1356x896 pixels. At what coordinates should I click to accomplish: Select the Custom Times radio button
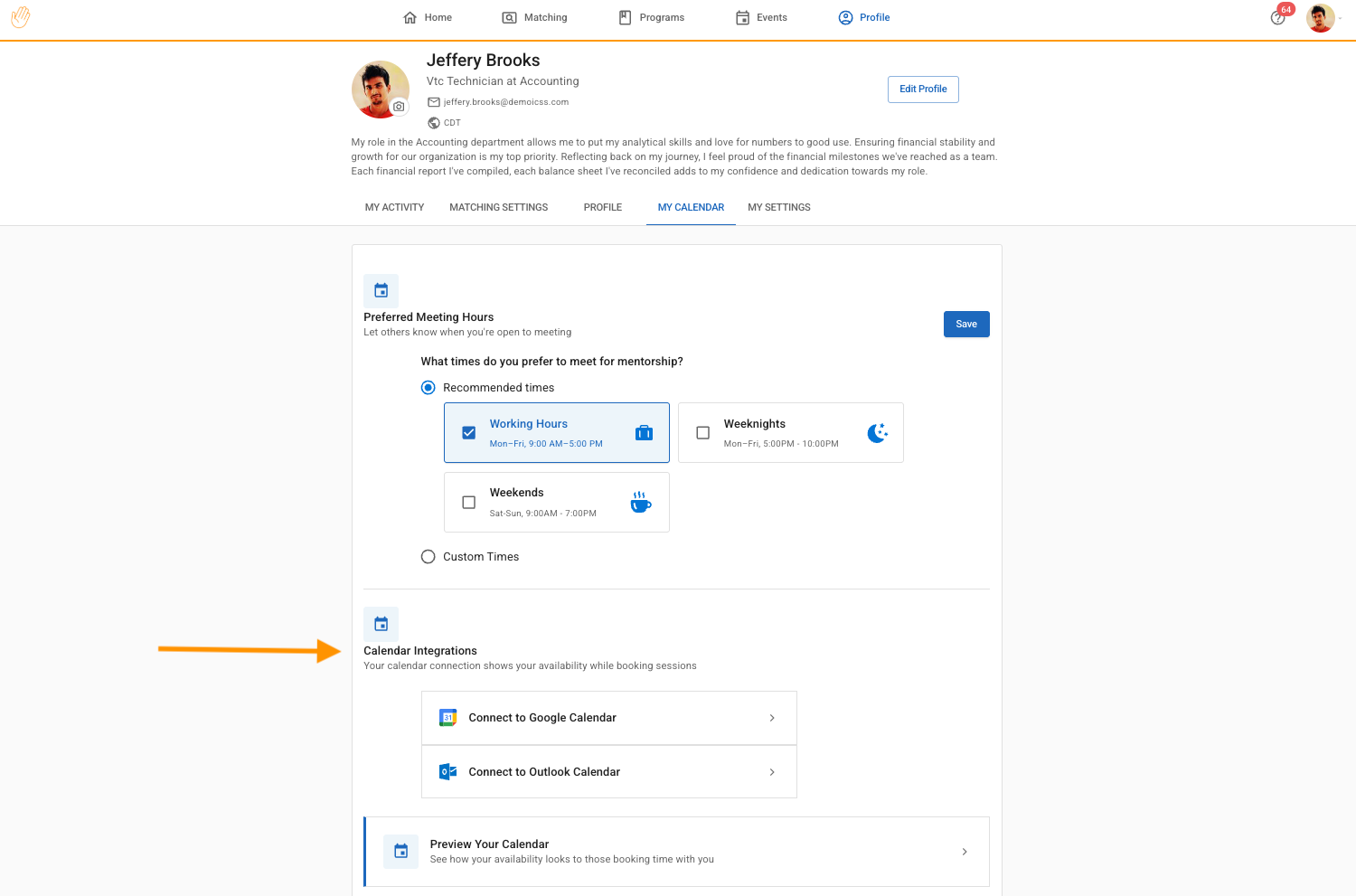pos(428,557)
